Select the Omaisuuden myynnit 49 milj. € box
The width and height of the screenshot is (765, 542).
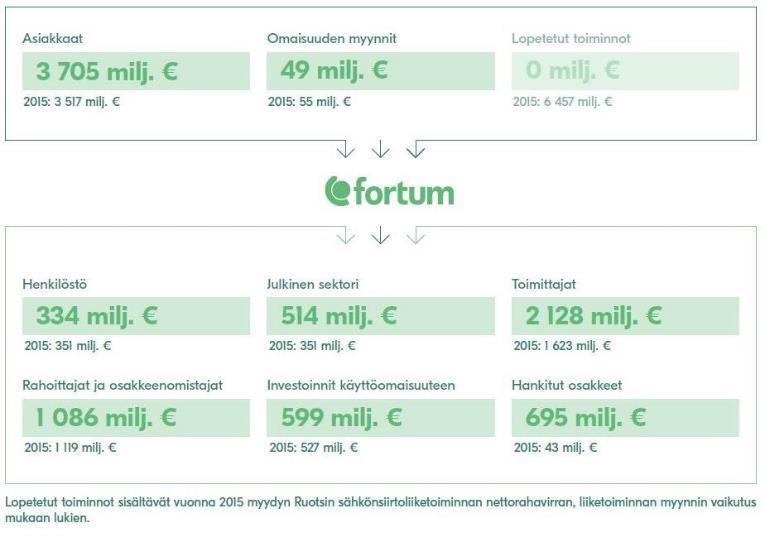pos(381,71)
